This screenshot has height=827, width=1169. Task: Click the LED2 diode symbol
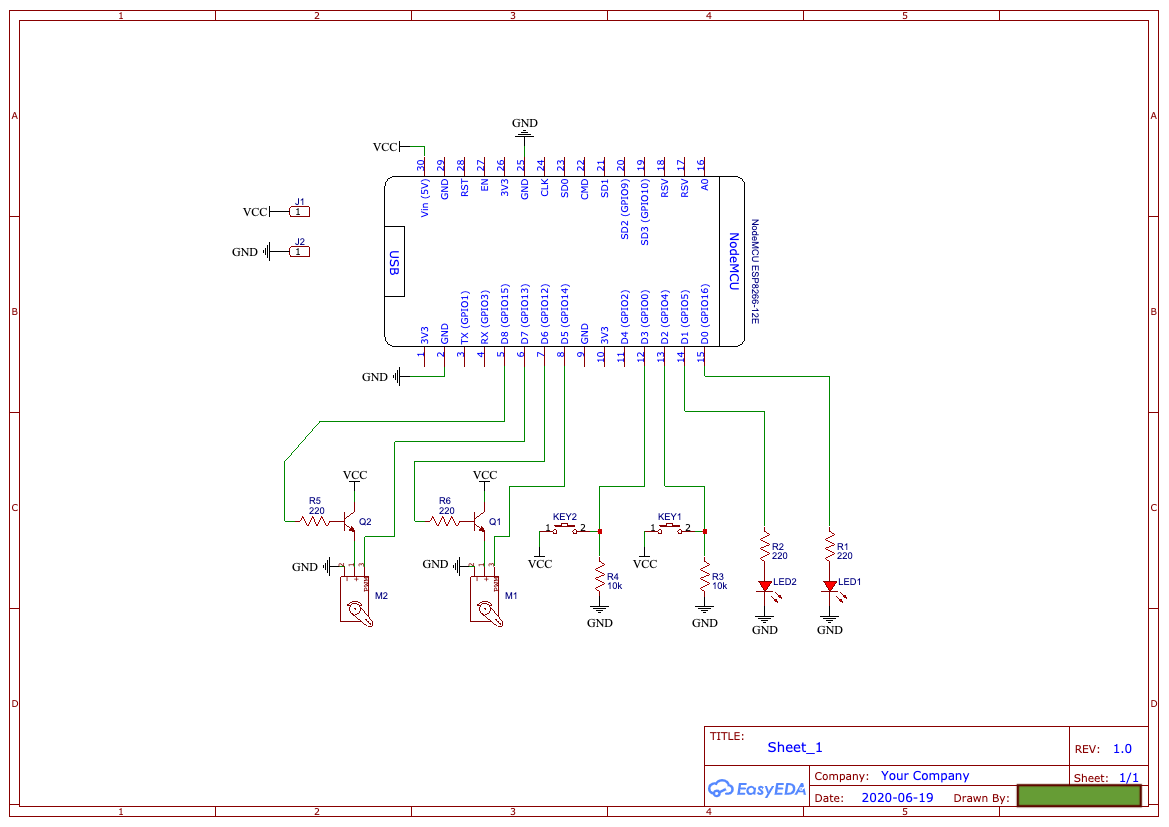(x=765, y=587)
